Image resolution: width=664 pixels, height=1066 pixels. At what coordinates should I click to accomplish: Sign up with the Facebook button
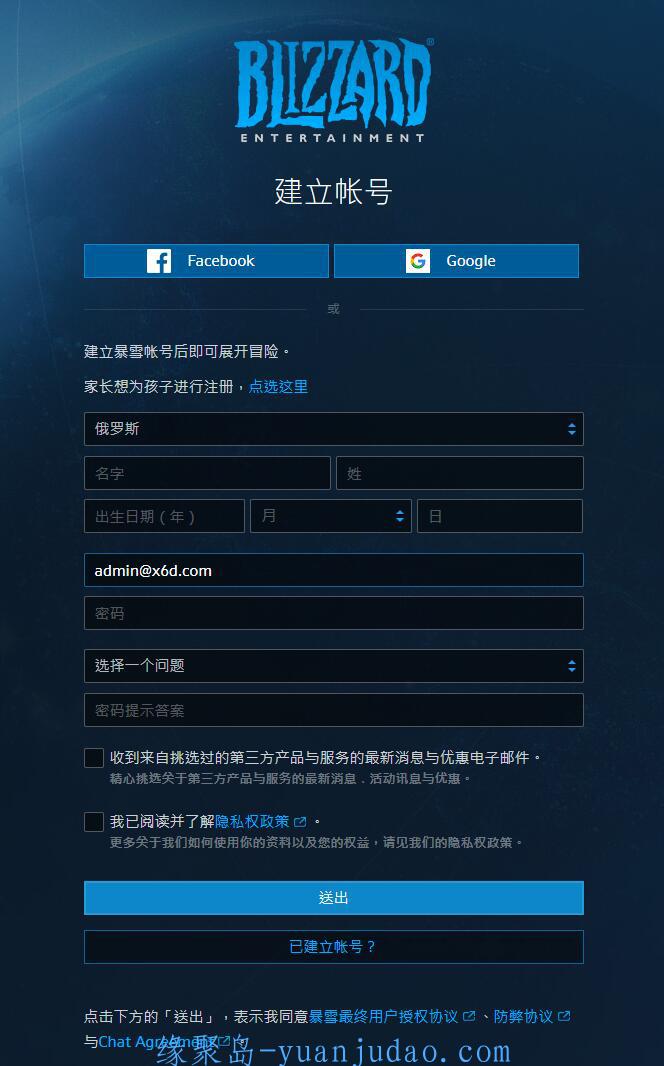coord(207,261)
